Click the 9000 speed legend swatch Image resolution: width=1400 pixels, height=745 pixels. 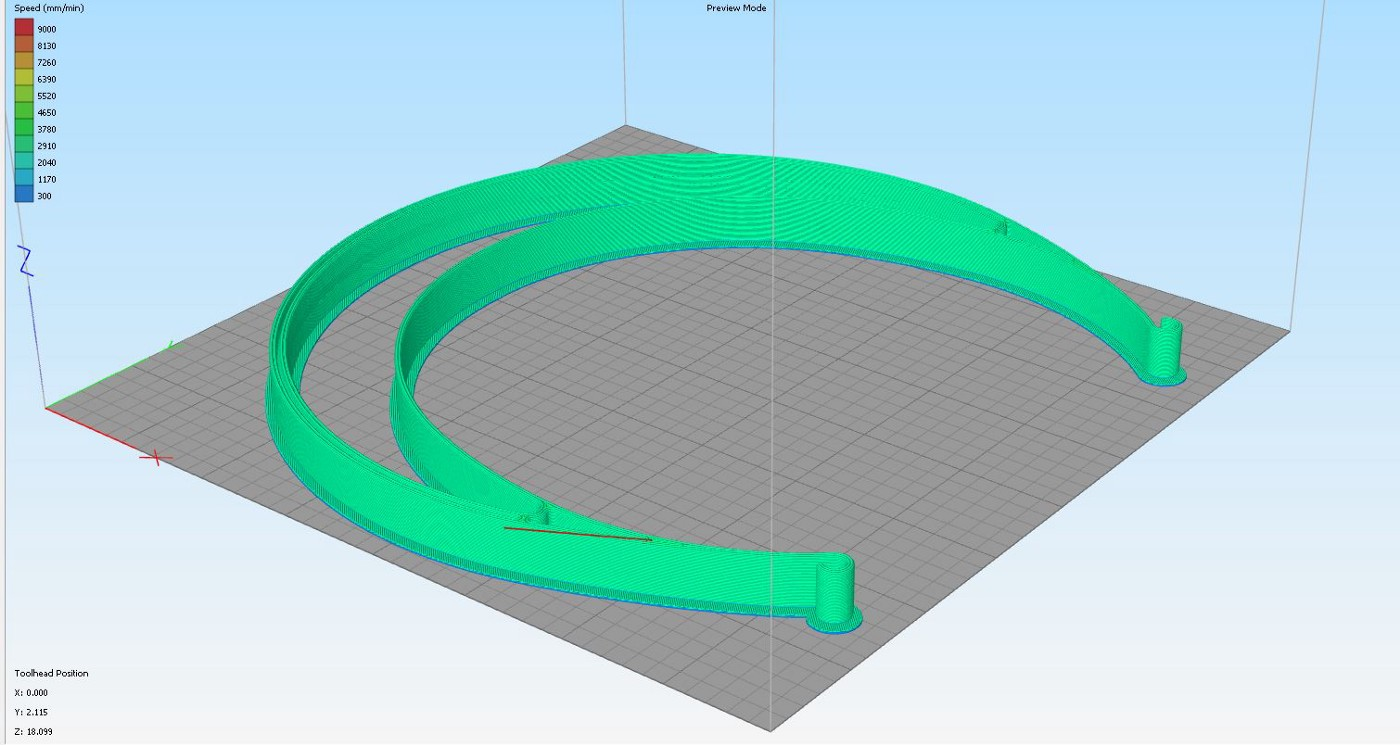(24, 29)
